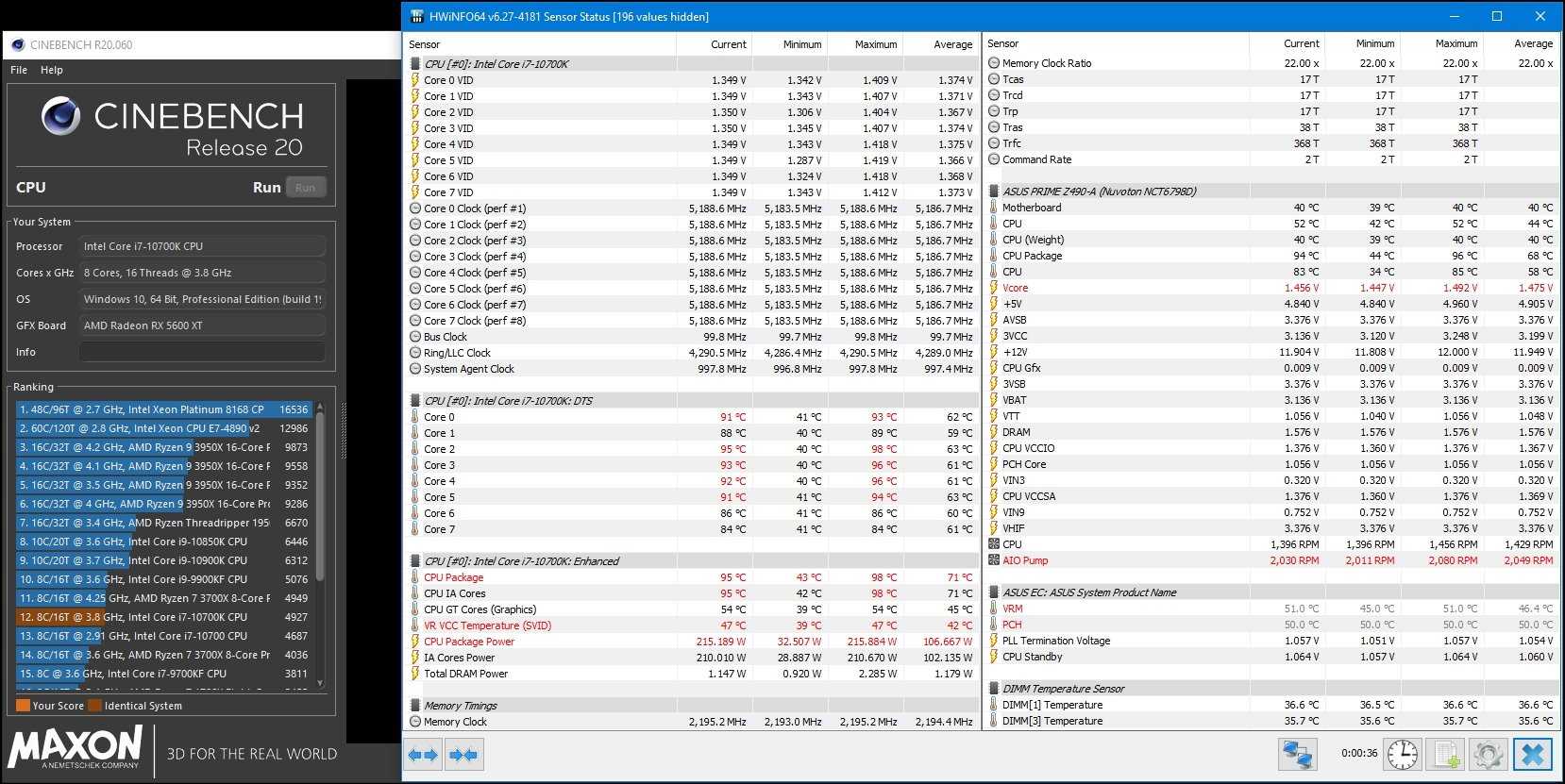Select the CPU Intel Core i7-10700K group header

pyautogui.click(x=496, y=64)
